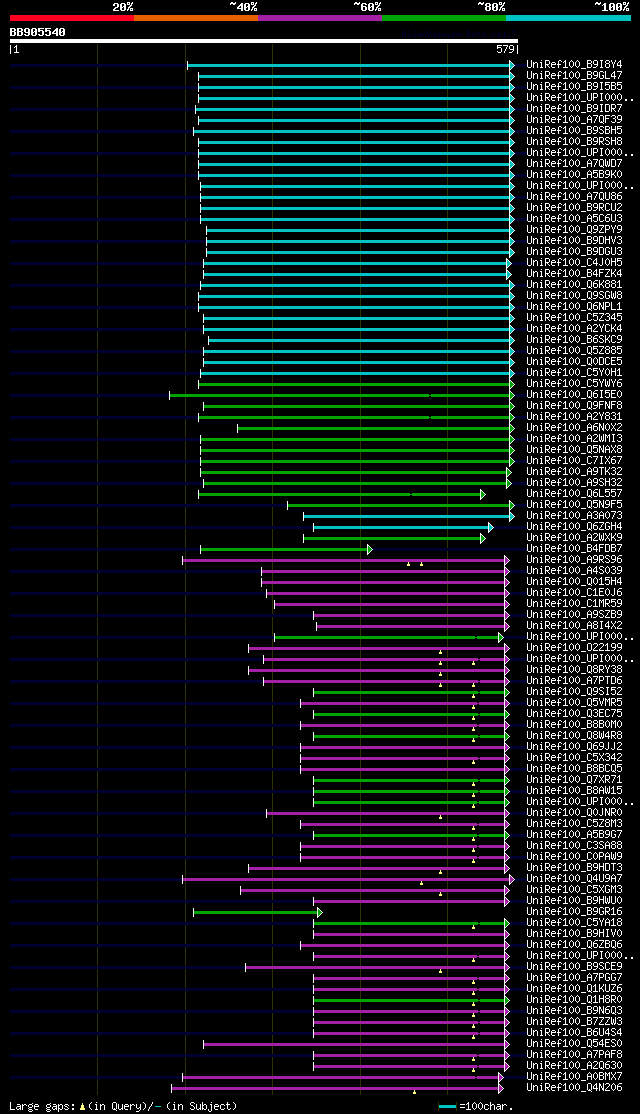Open hit UniRef100_Q5N9F5

click(x=574, y=505)
